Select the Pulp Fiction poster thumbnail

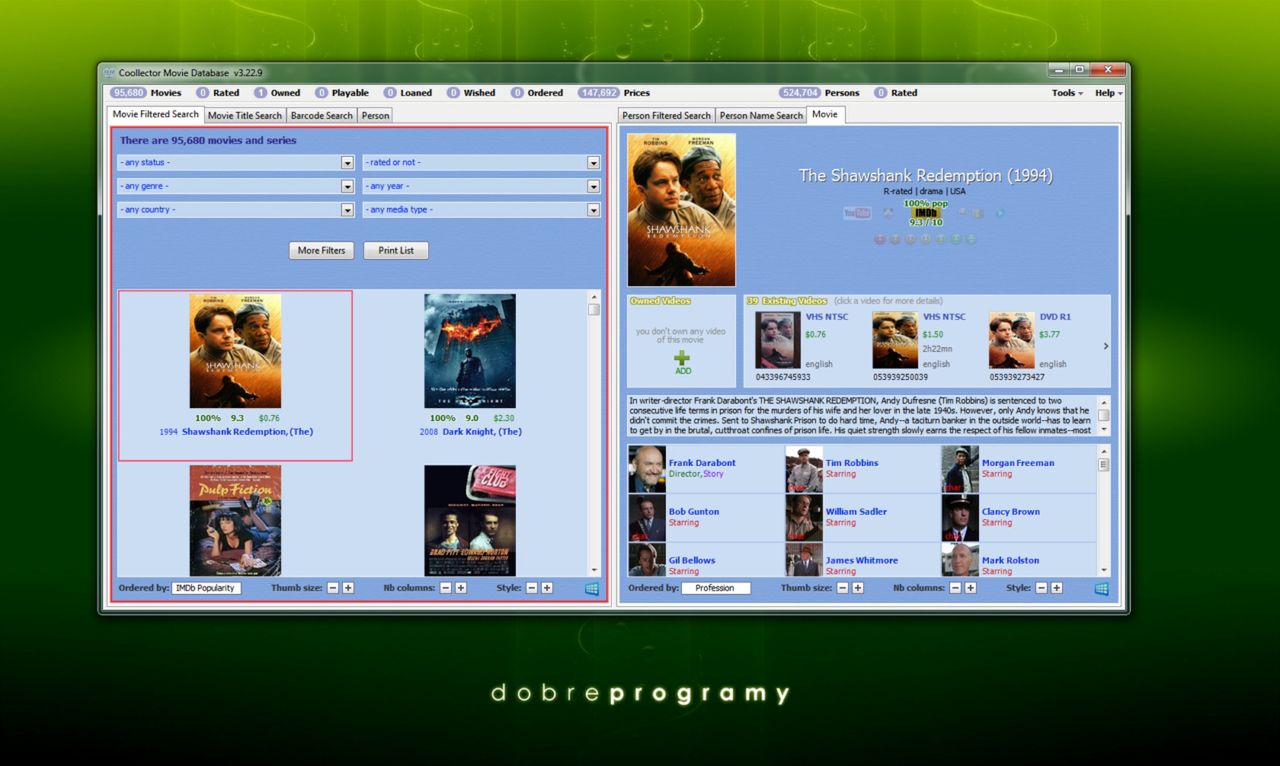click(235, 520)
